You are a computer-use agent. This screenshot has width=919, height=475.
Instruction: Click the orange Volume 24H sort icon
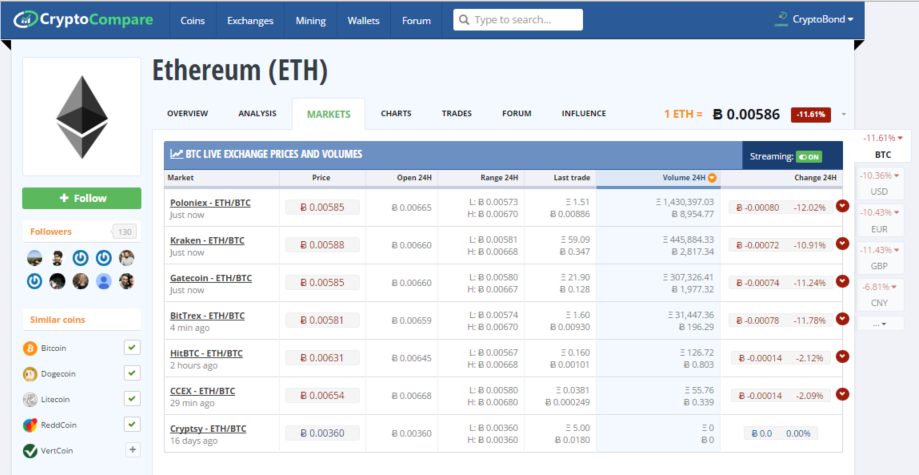pos(712,178)
